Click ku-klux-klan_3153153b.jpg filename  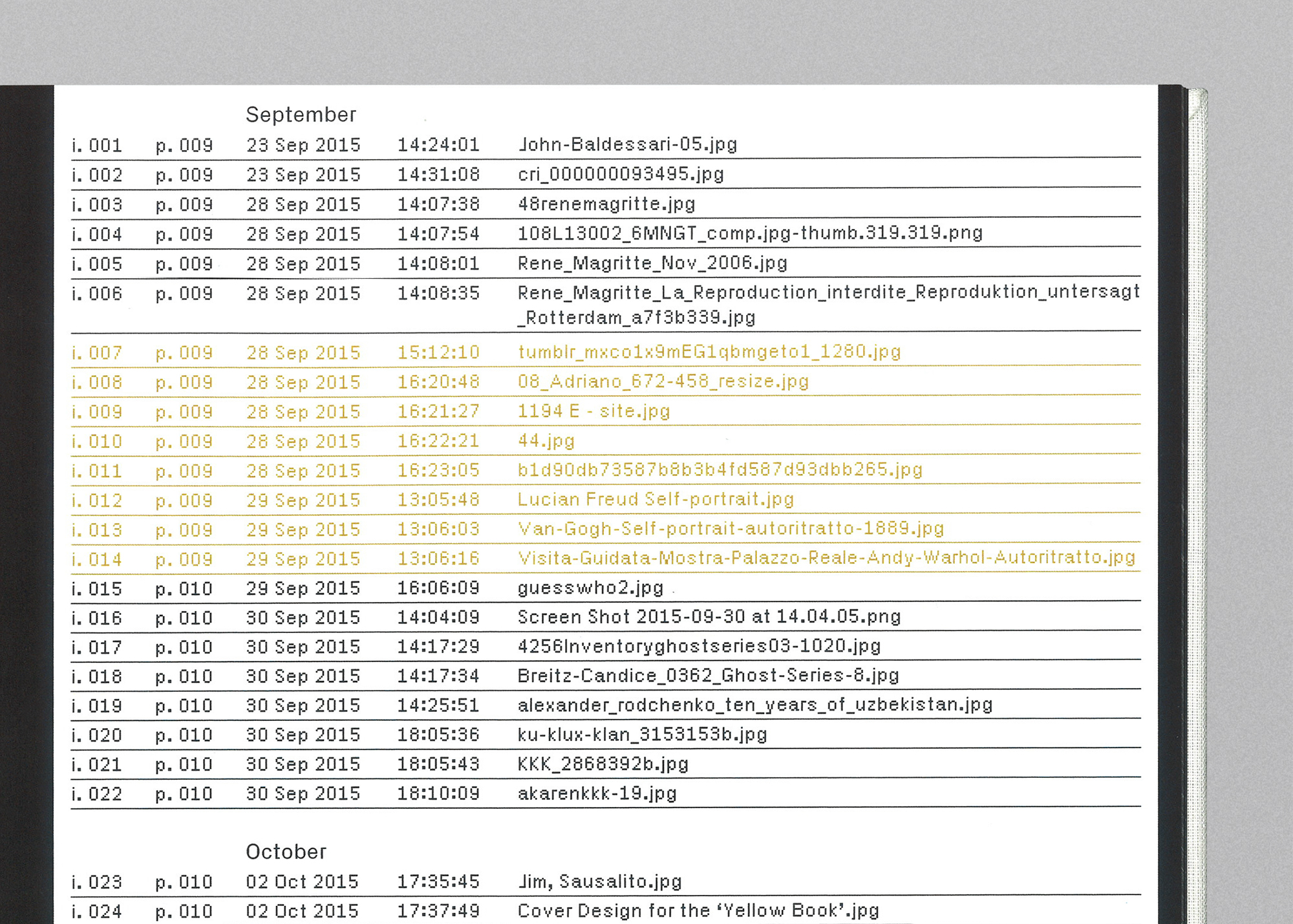pyautogui.click(x=642, y=735)
